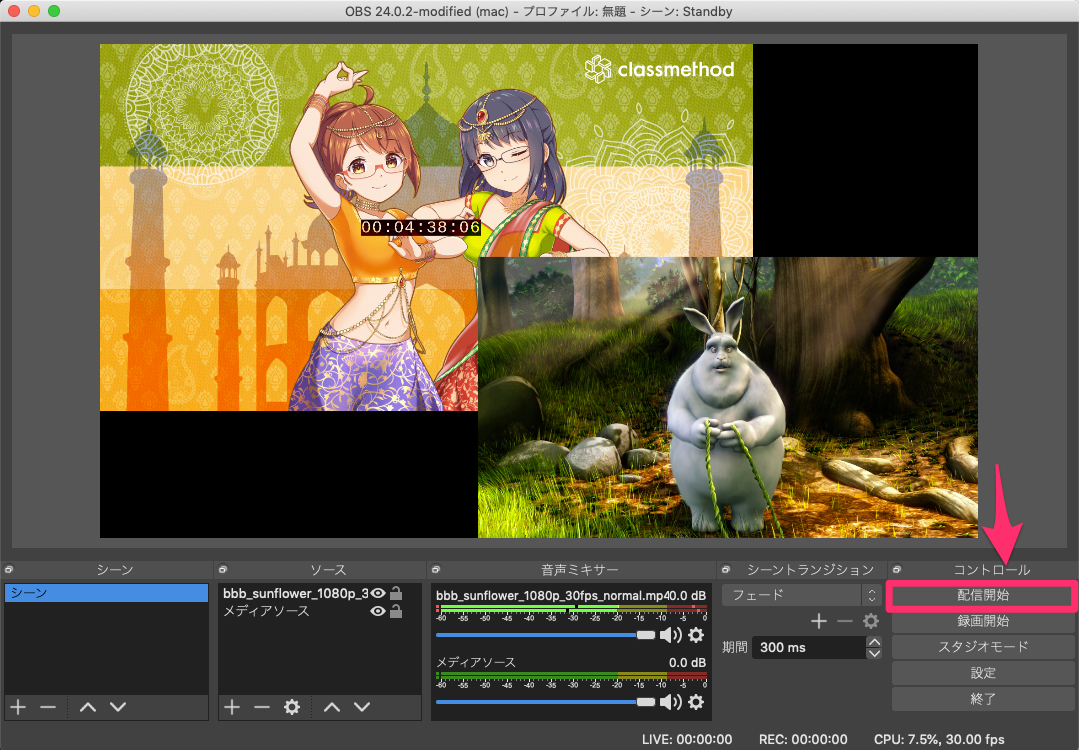Screen dimensions: 1079x750
Task: Lock the bbb_sunflower_1080p source
Action: (396, 592)
